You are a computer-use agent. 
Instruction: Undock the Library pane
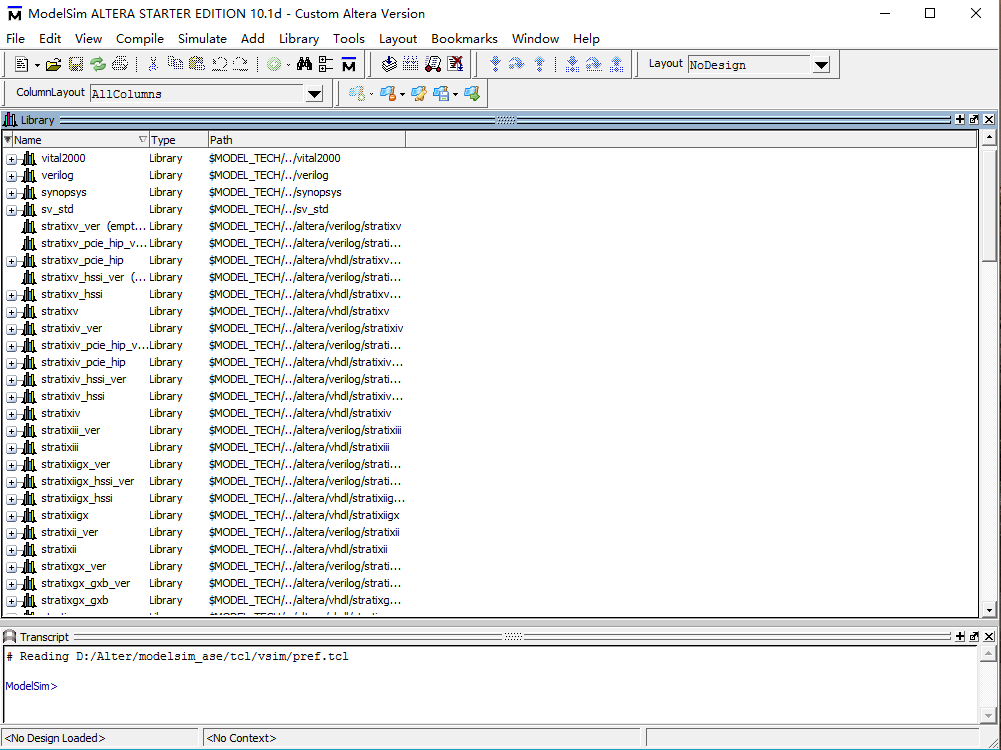pyautogui.click(x=974, y=119)
